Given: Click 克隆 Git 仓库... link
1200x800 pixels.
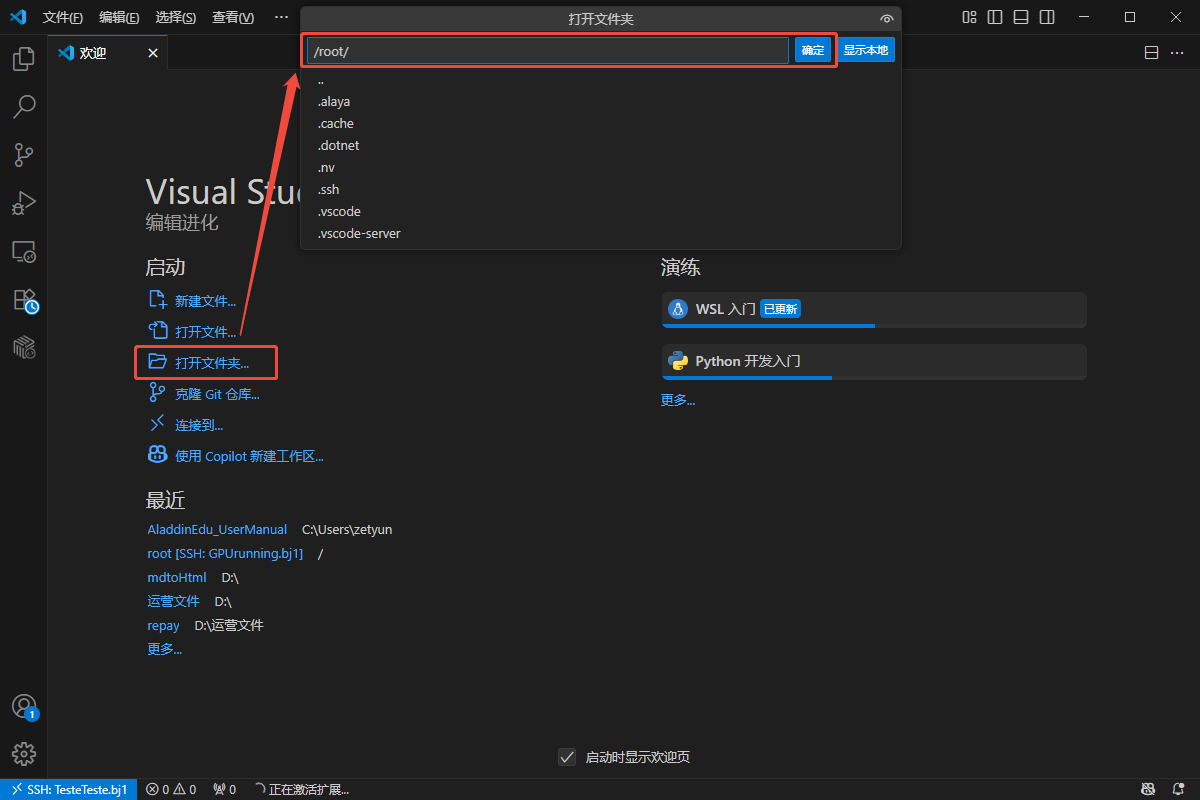Looking at the screenshot, I should (203, 394).
